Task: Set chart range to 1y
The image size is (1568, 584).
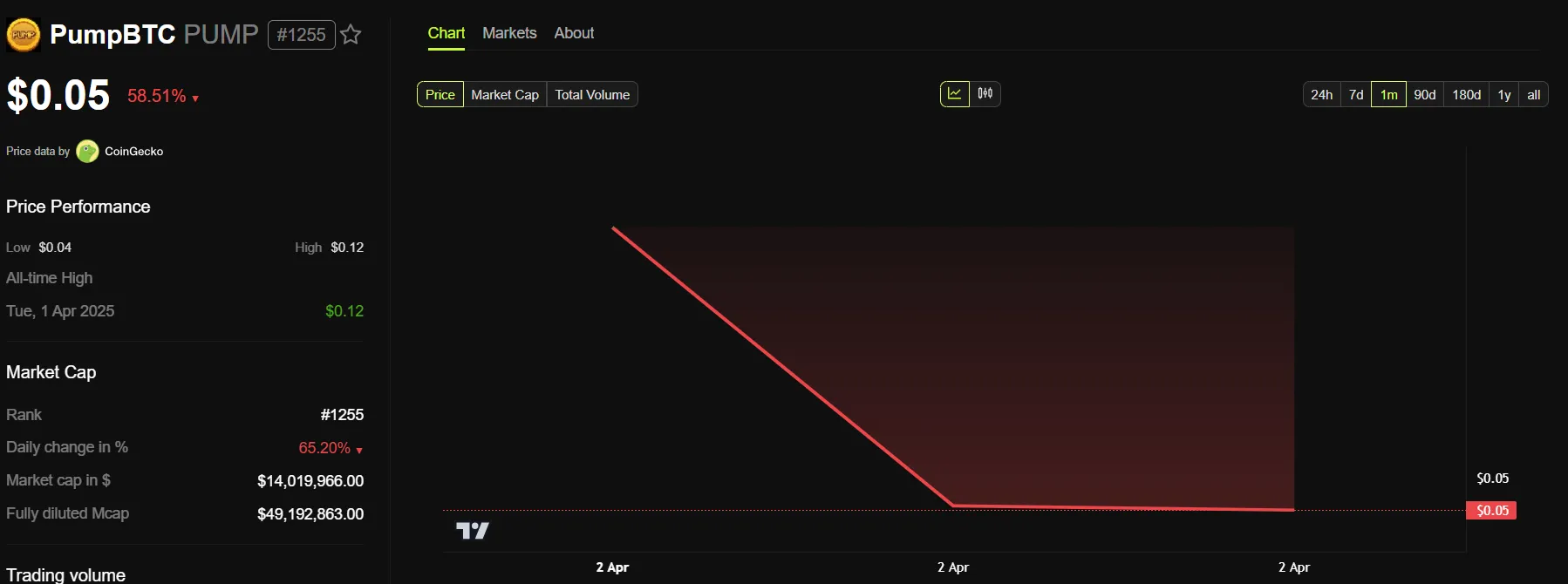Action: click(1504, 94)
